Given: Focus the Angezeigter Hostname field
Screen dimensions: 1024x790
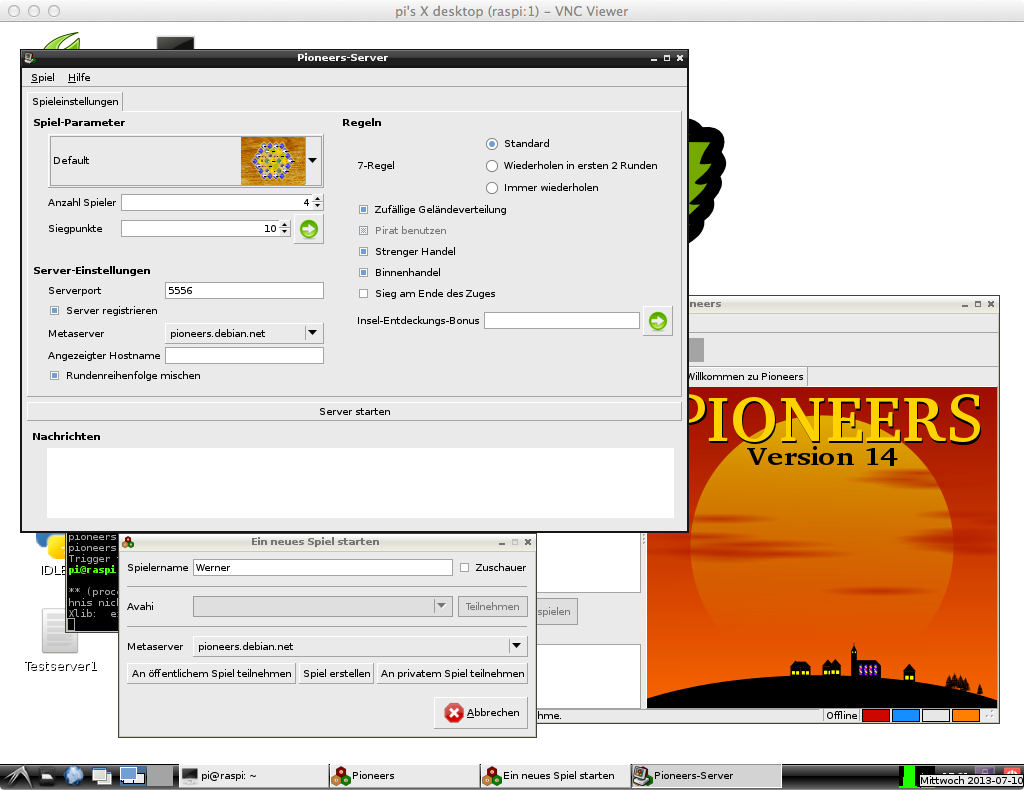Looking at the screenshot, I should (x=244, y=355).
